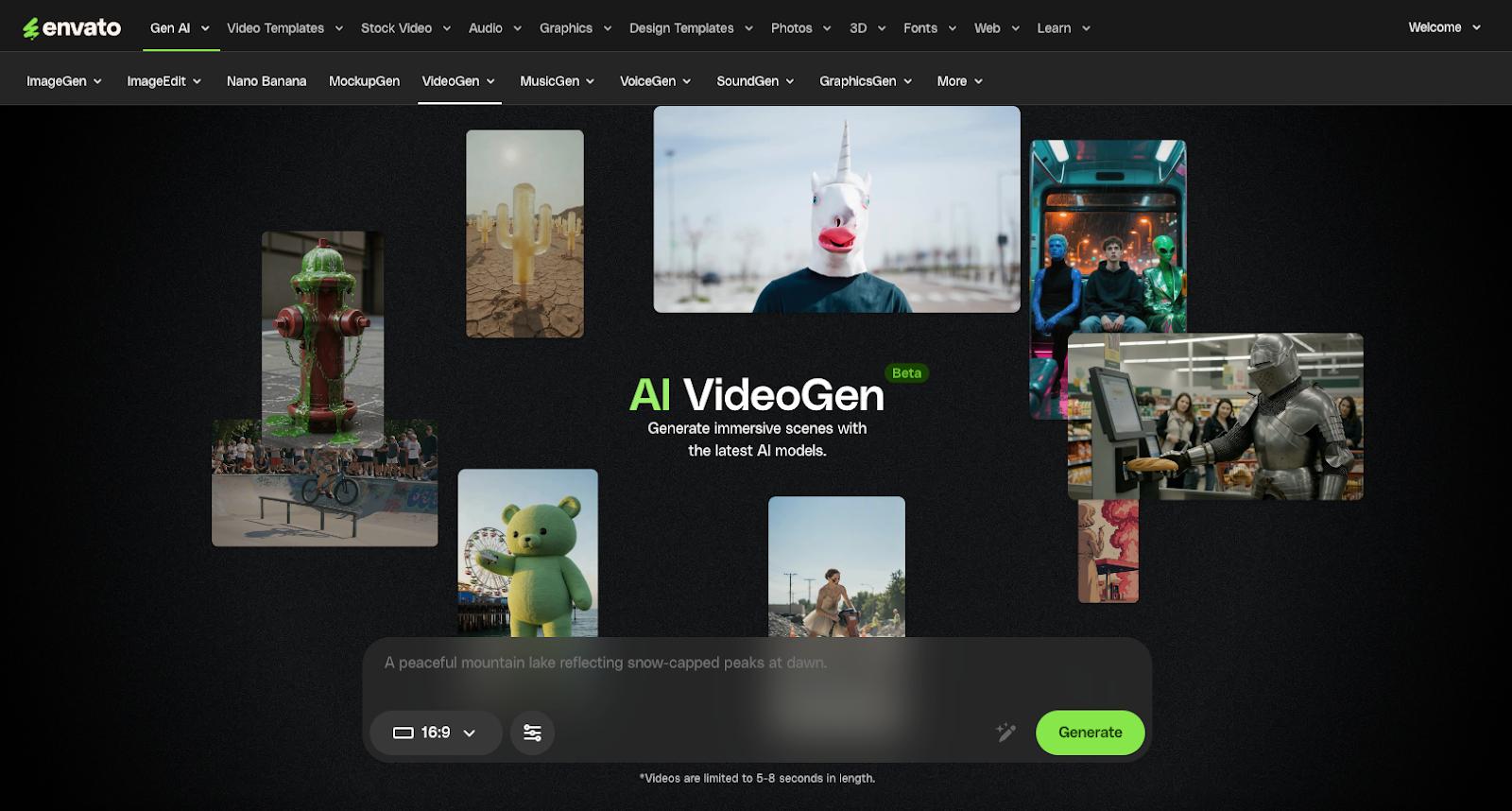Image resolution: width=1512 pixels, height=811 pixels.
Task: Select the VideoGen tab
Action: 459,81
